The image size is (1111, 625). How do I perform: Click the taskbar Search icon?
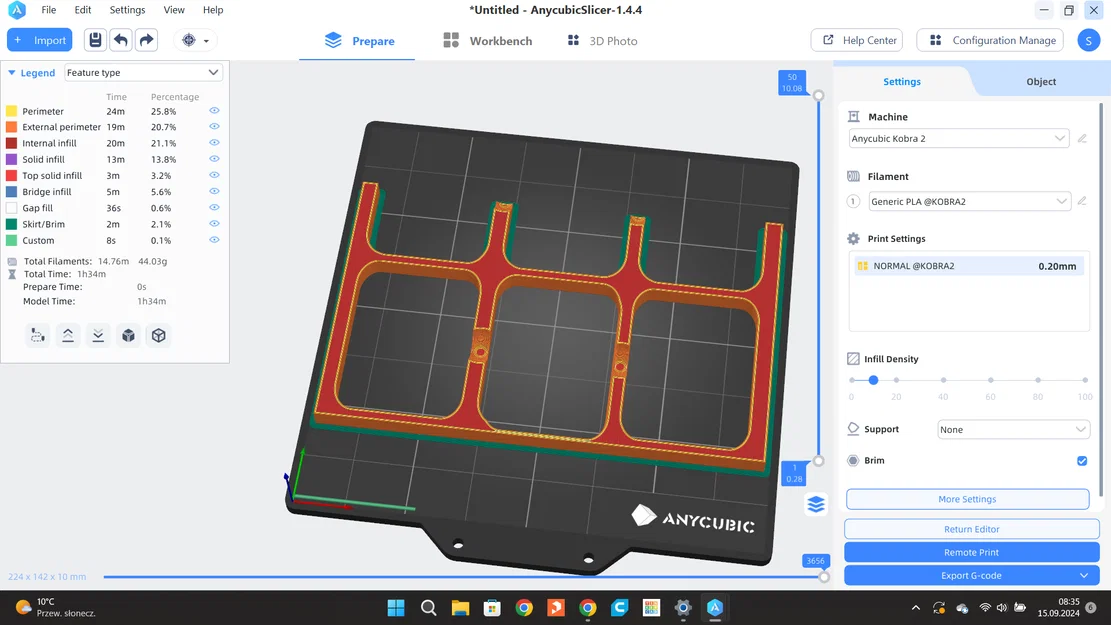click(428, 608)
